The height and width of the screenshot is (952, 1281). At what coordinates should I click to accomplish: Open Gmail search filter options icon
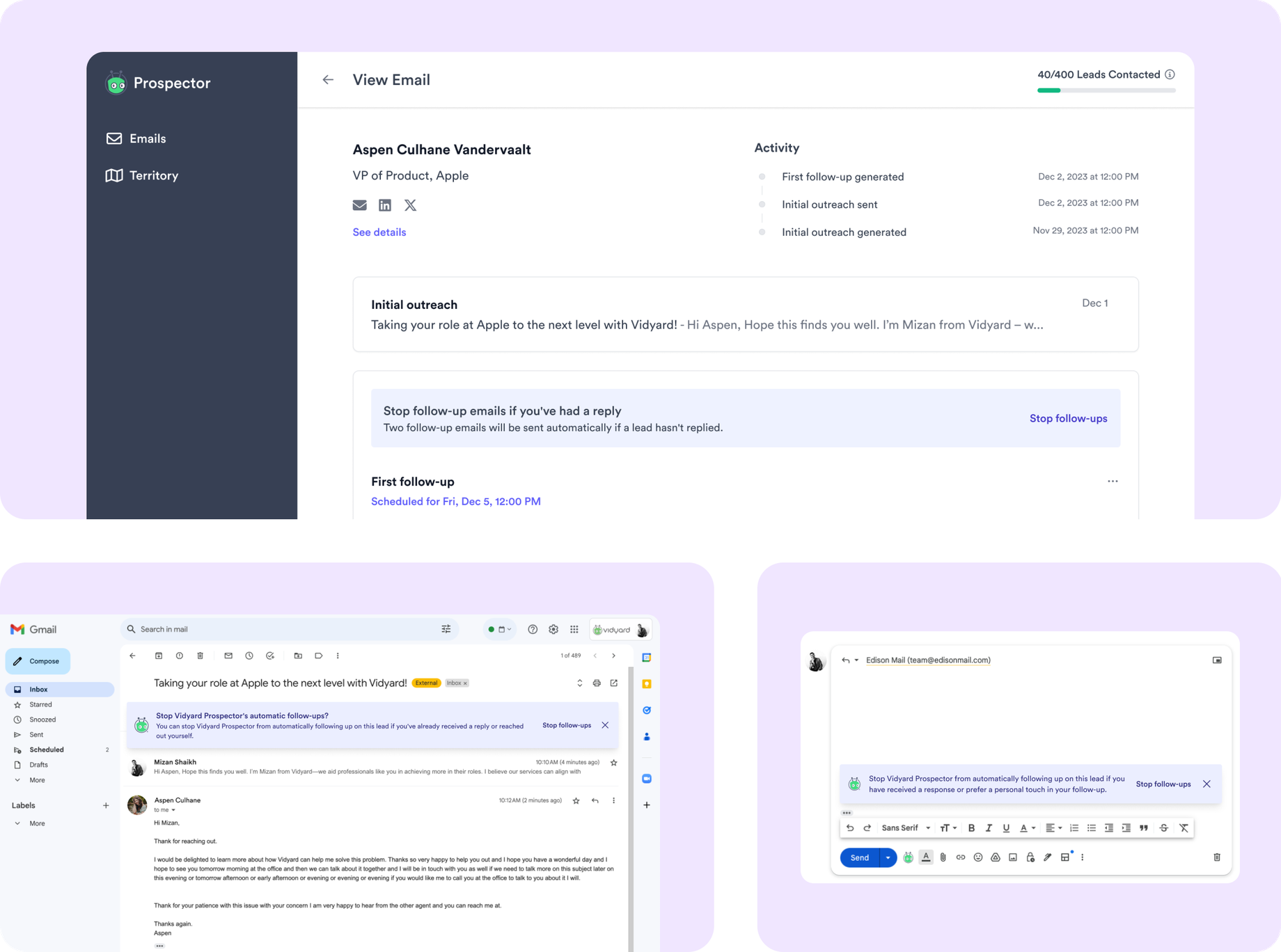[446, 629]
